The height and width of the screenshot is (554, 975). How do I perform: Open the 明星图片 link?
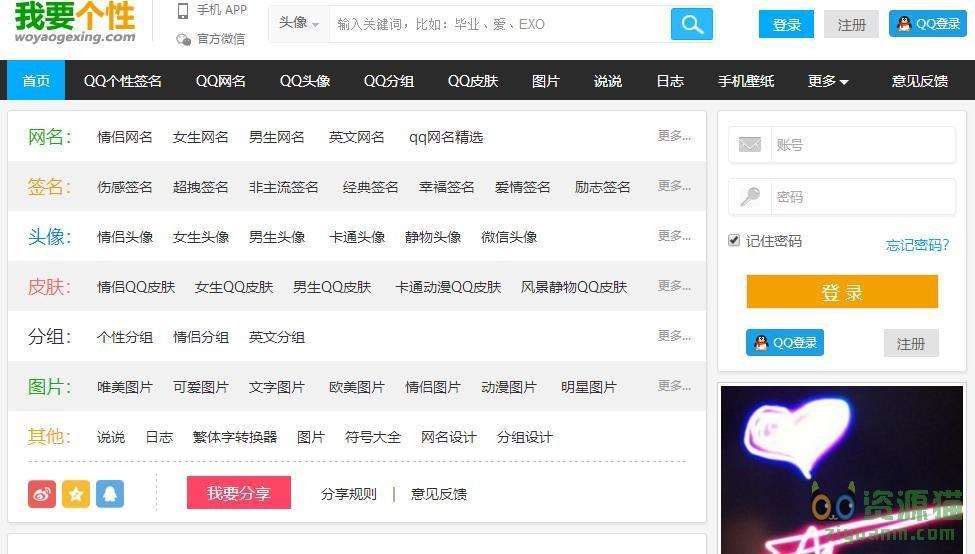point(588,387)
